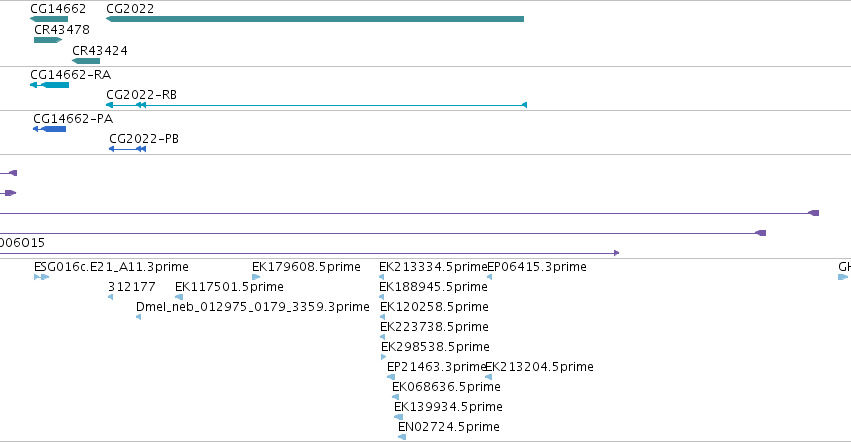This screenshot has height=442, width=851.
Task: Select the EK068636.5prime EST marker
Action: pyautogui.click(x=396, y=397)
